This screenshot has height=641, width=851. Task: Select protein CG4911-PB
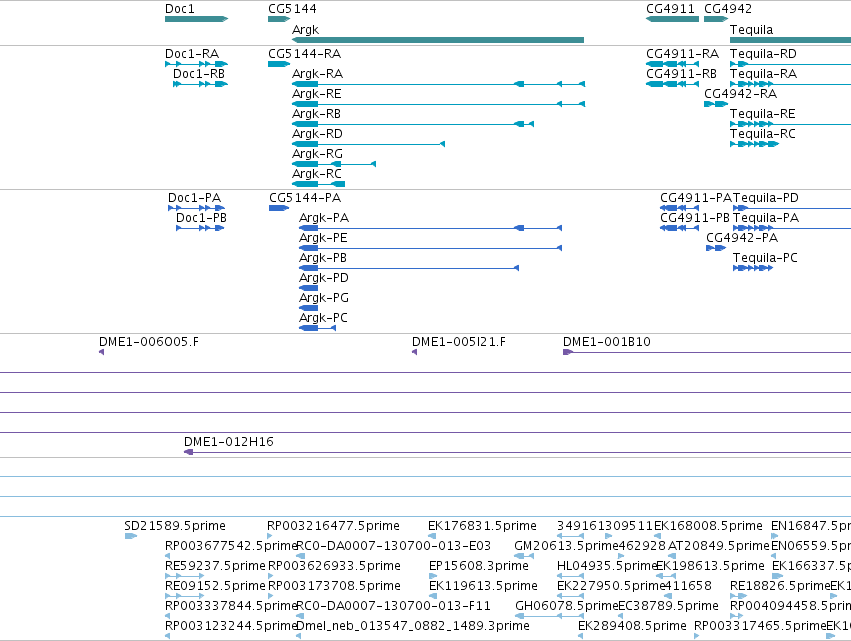(x=695, y=218)
